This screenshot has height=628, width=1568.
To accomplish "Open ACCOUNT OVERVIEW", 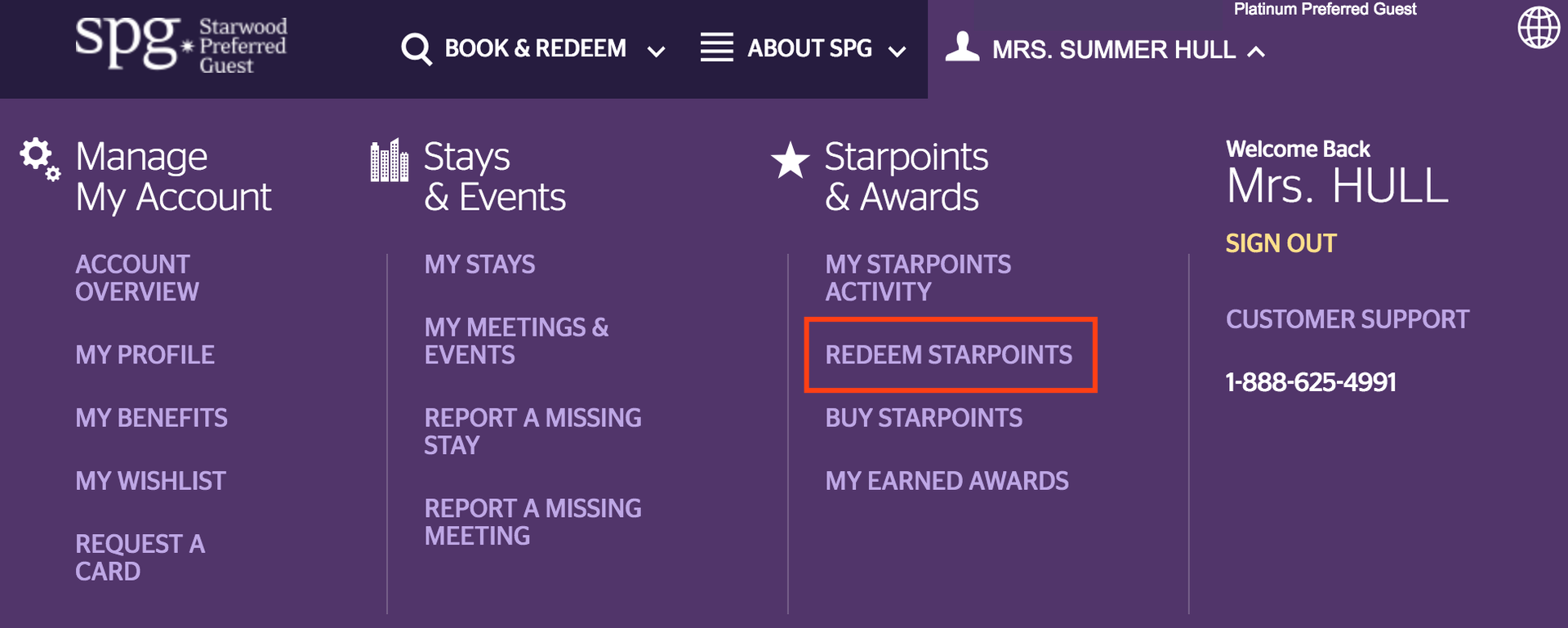I will (x=136, y=278).
